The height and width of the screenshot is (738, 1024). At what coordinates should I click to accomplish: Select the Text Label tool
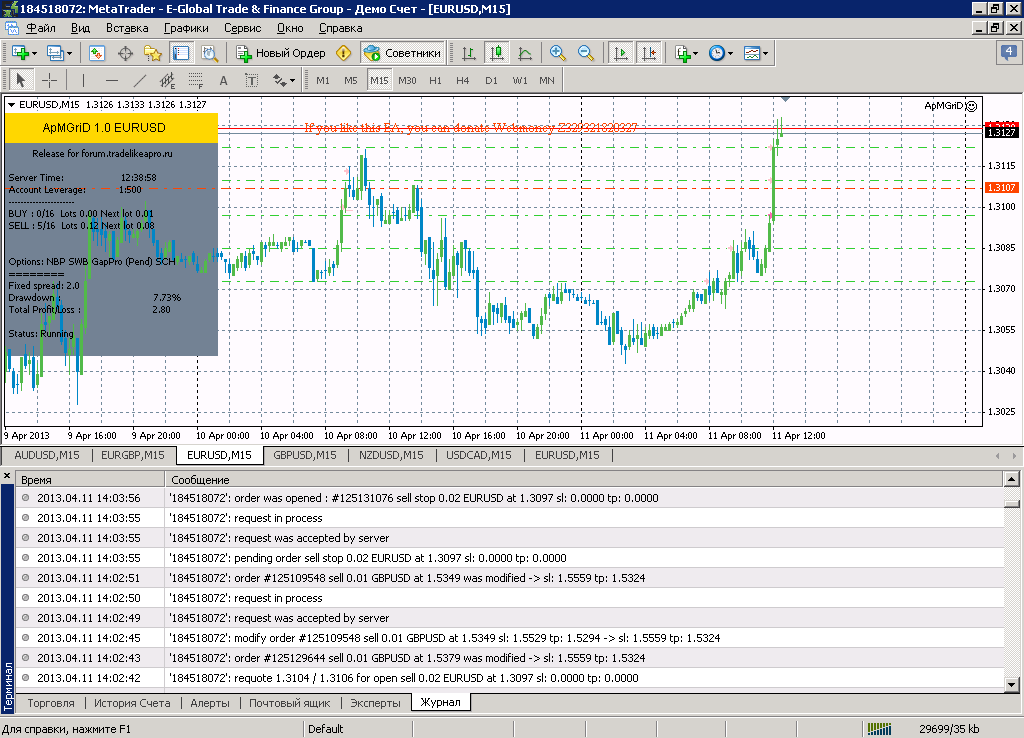[252, 80]
